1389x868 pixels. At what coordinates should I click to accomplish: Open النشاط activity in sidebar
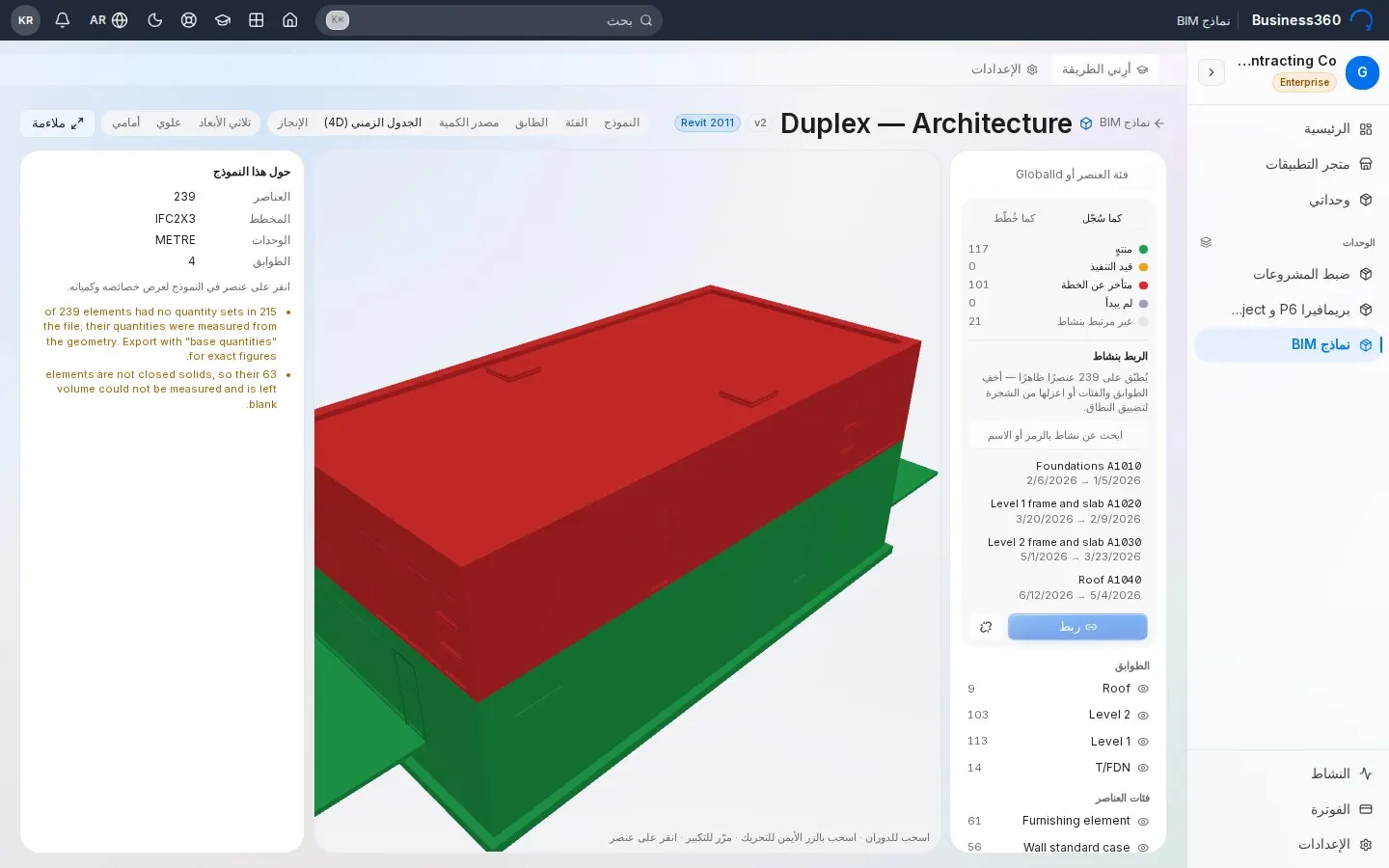(x=1288, y=773)
